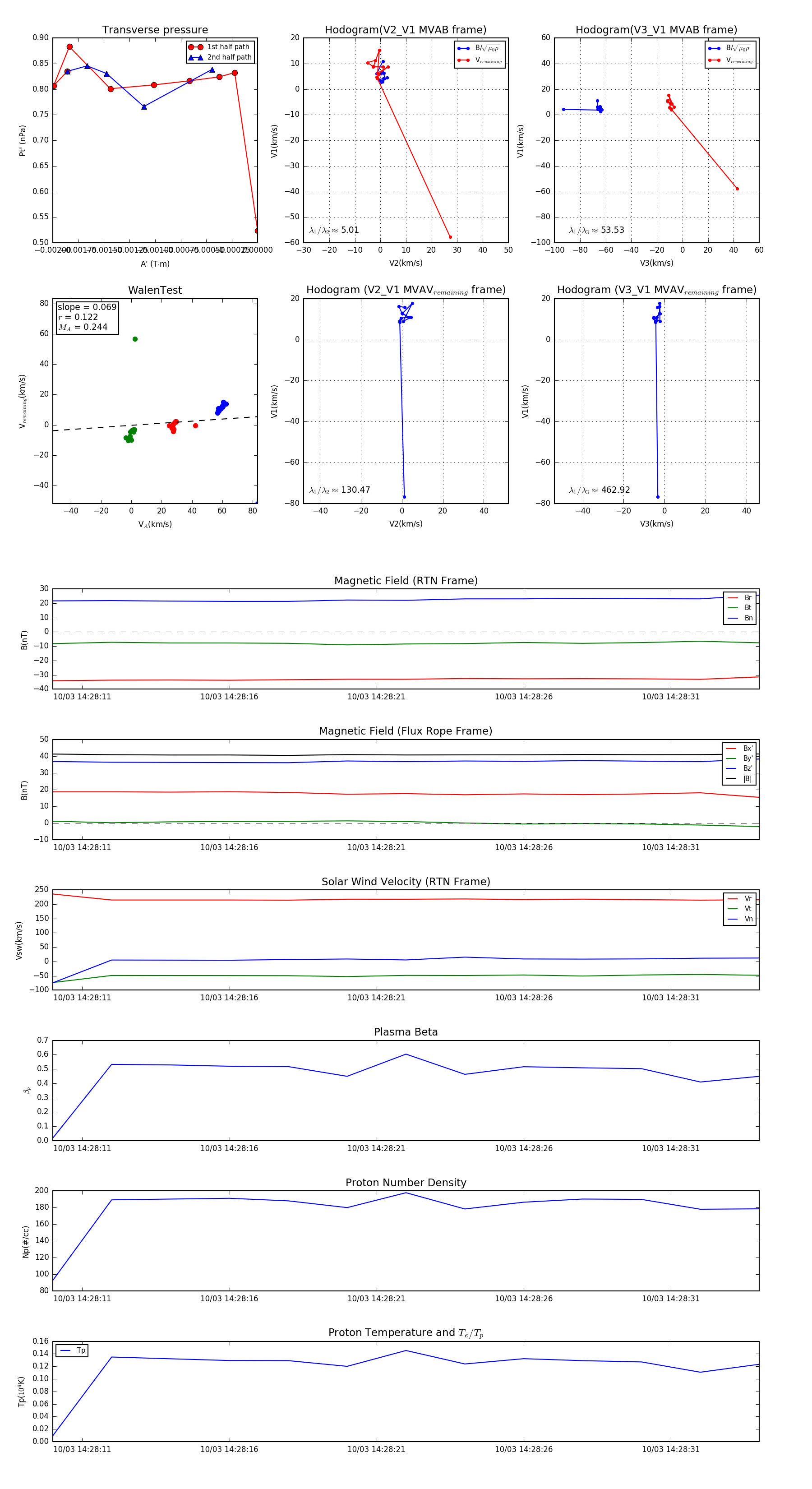Click the λ1/λ3 ≈ 53.53 annotation
Image resolution: width=812 pixels, height=1489 pixels.
tap(596, 230)
